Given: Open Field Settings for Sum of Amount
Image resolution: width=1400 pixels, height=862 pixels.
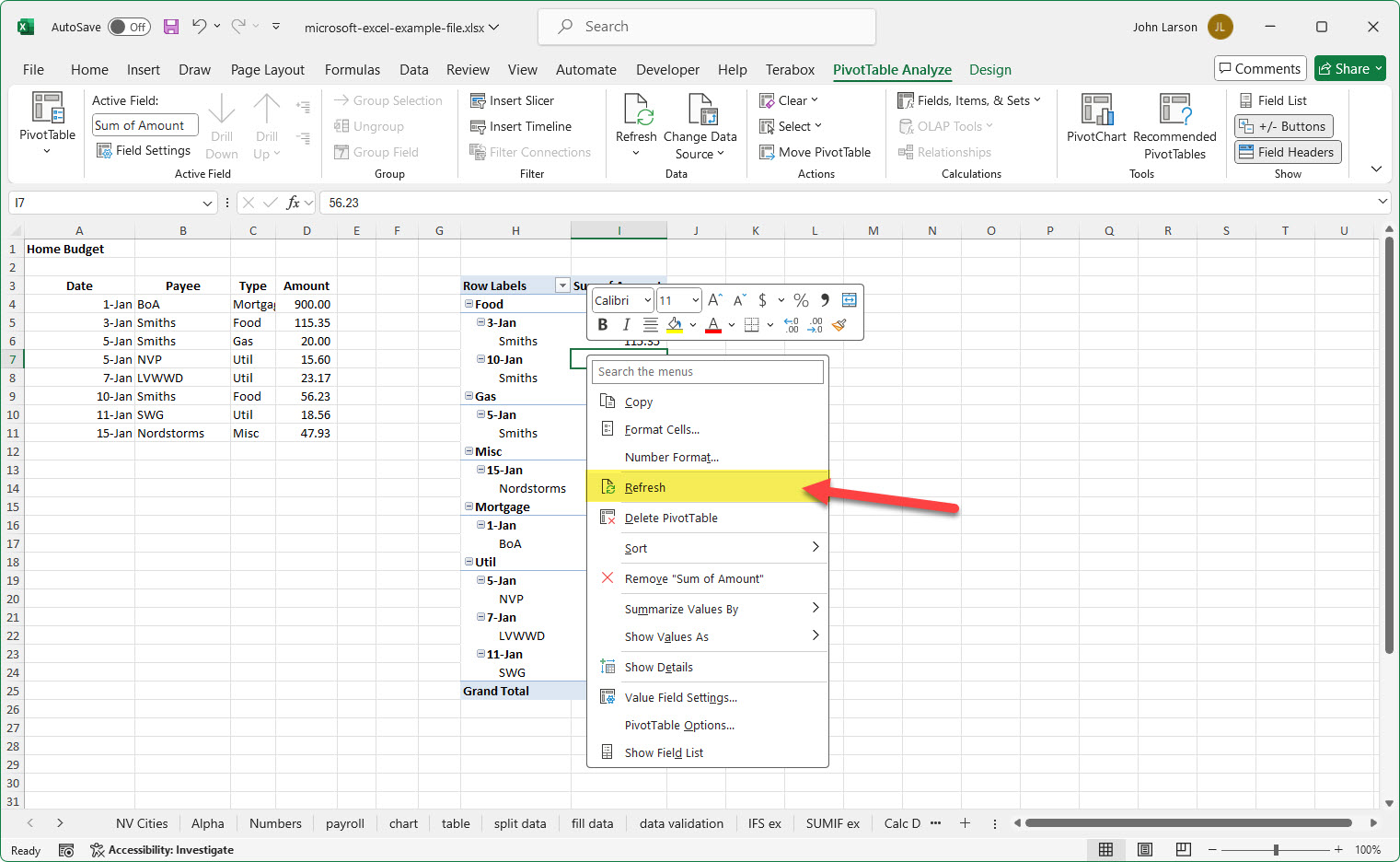Looking at the screenshot, I should click(x=144, y=150).
